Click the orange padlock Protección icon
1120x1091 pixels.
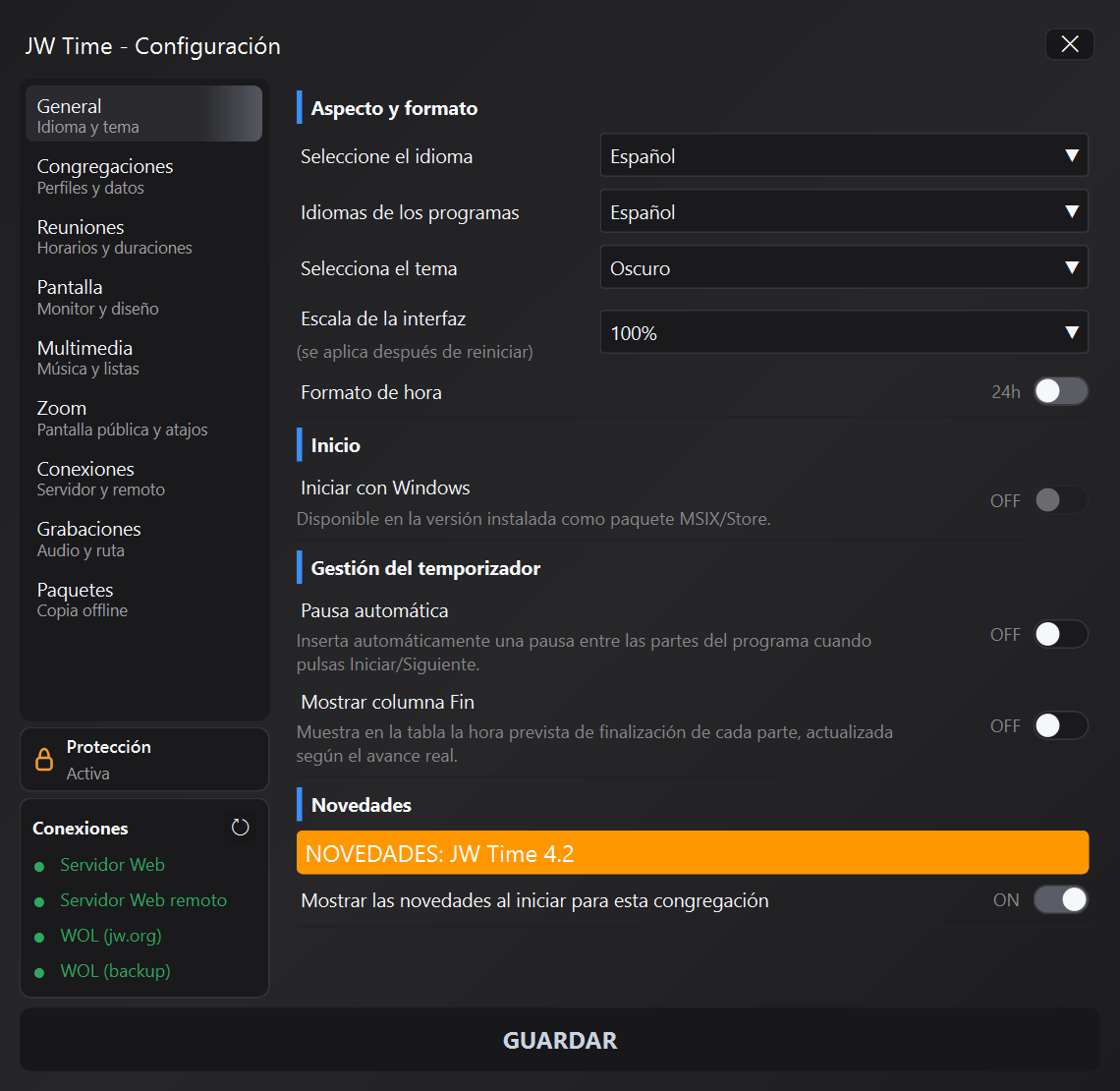[44, 759]
